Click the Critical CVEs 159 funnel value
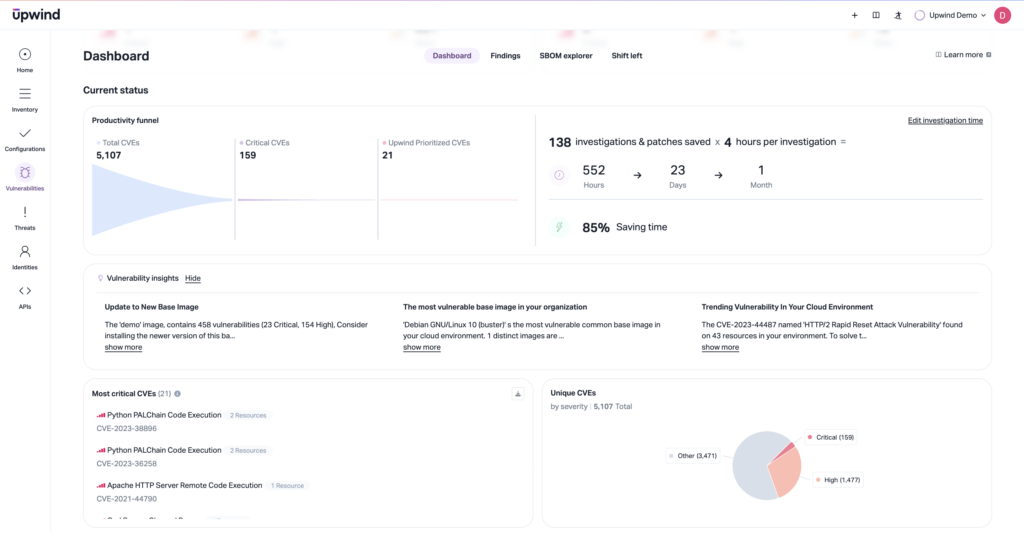Screen dimensions: 1024x533 click(248, 155)
